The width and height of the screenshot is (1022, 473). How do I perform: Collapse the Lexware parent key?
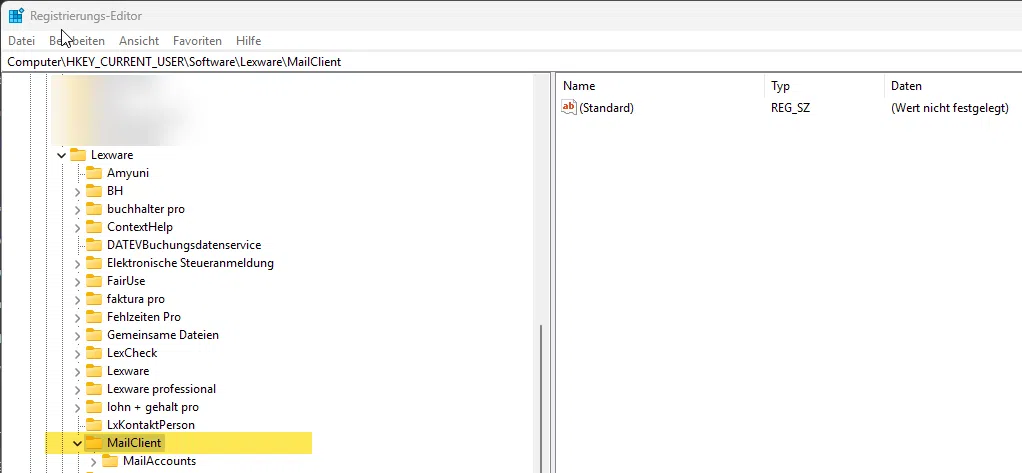(61, 156)
